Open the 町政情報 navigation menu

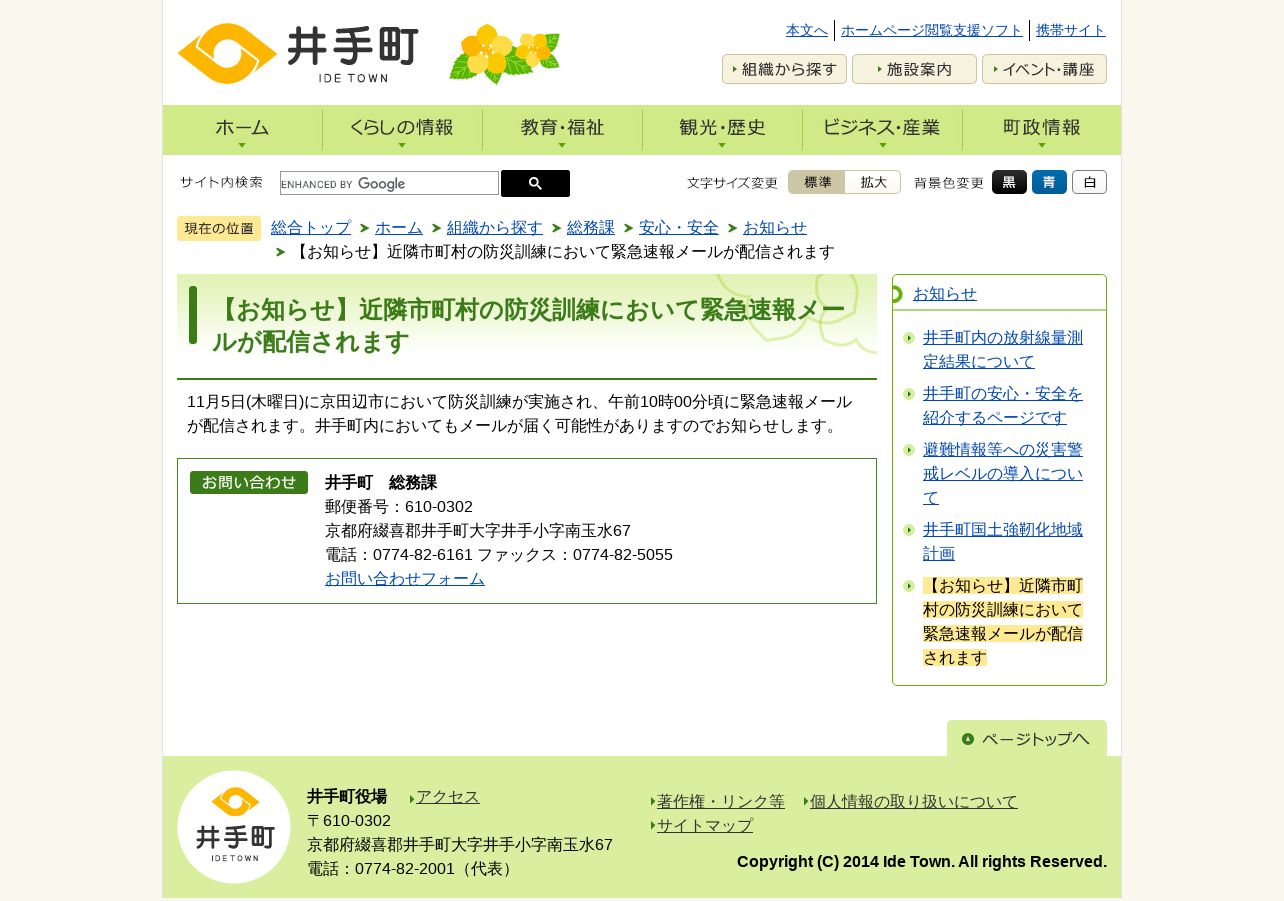click(x=1042, y=130)
